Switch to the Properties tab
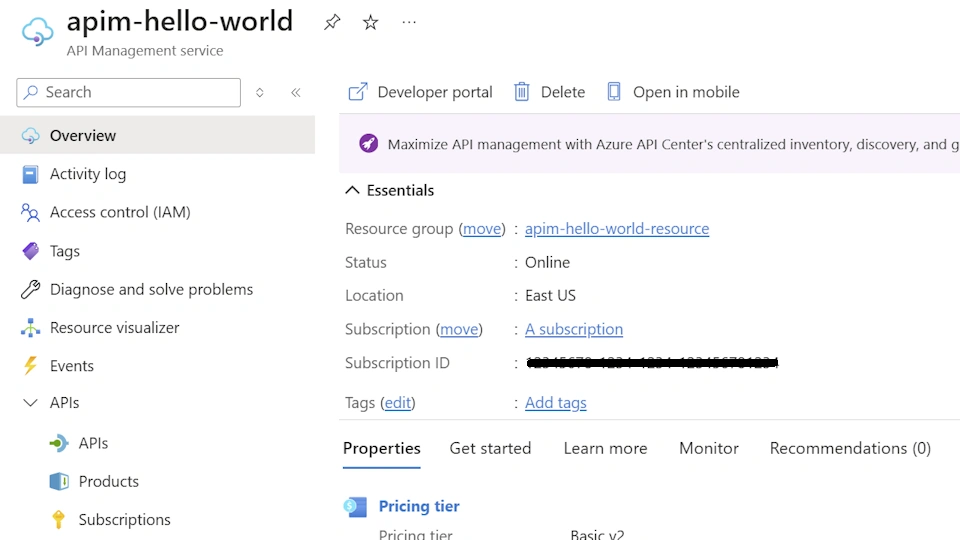This screenshot has height=540, width=960. pos(381,449)
